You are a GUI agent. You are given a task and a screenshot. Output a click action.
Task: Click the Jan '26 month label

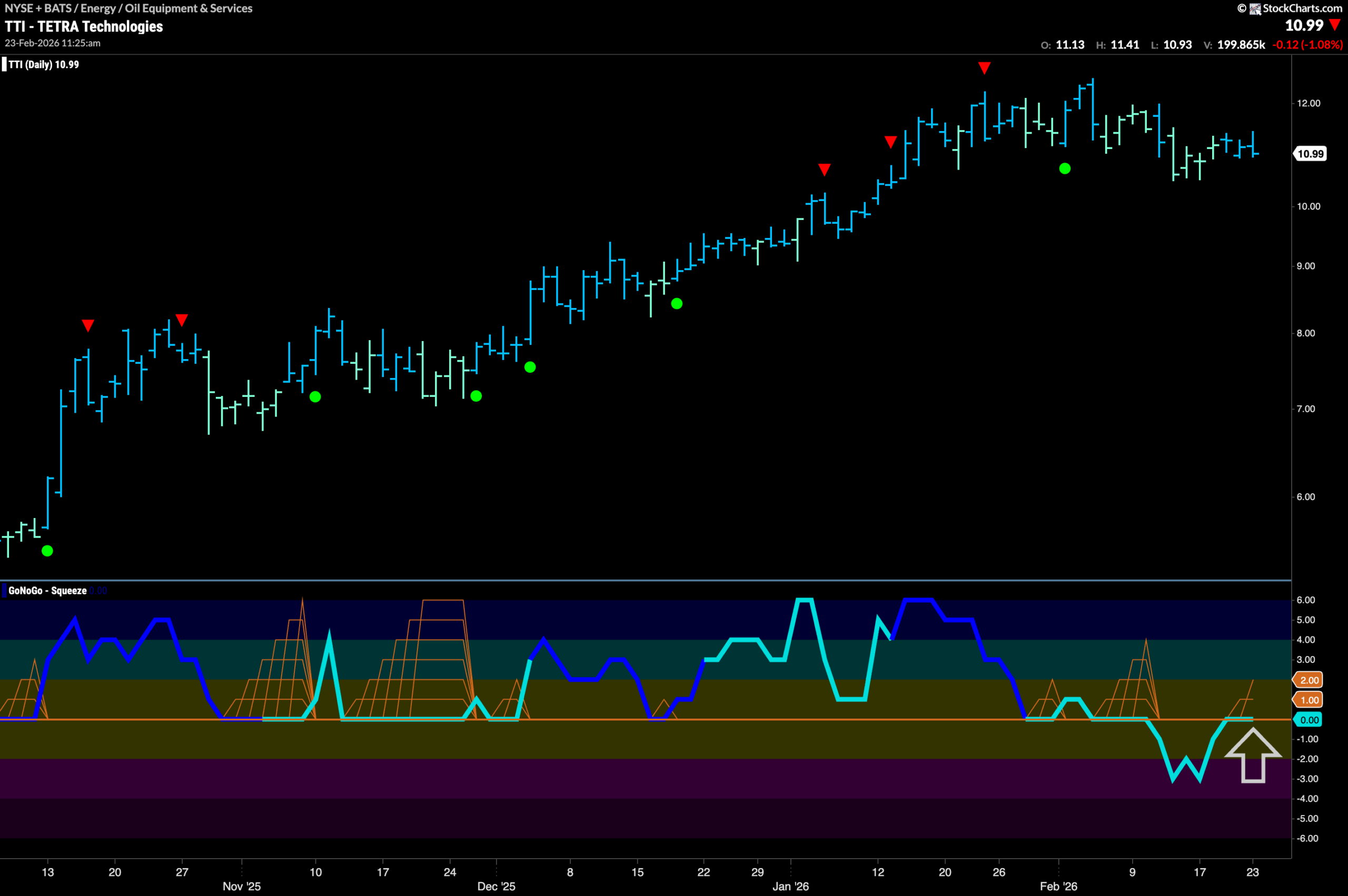(x=790, y=887)
